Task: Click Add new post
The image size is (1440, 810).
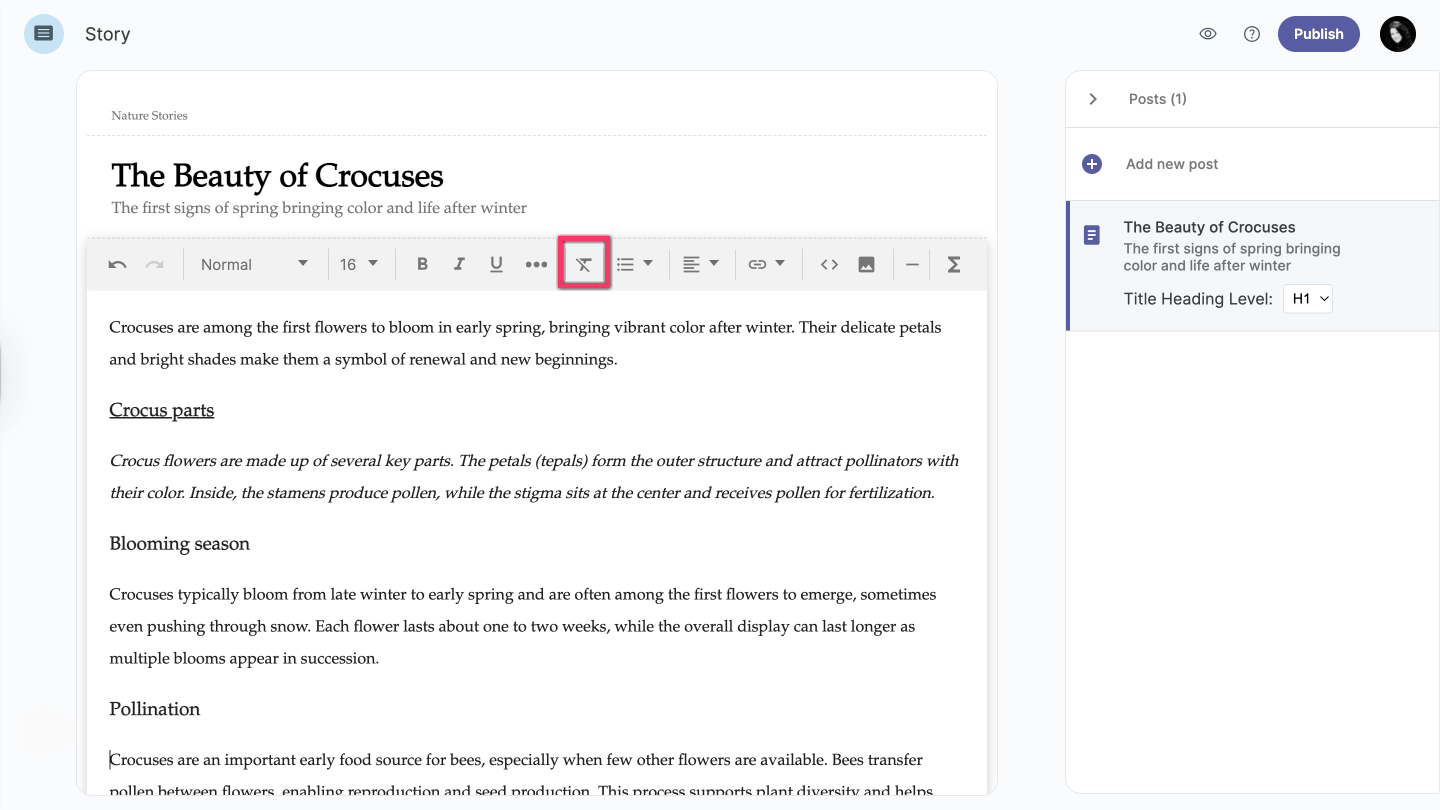Action: 1171,164
